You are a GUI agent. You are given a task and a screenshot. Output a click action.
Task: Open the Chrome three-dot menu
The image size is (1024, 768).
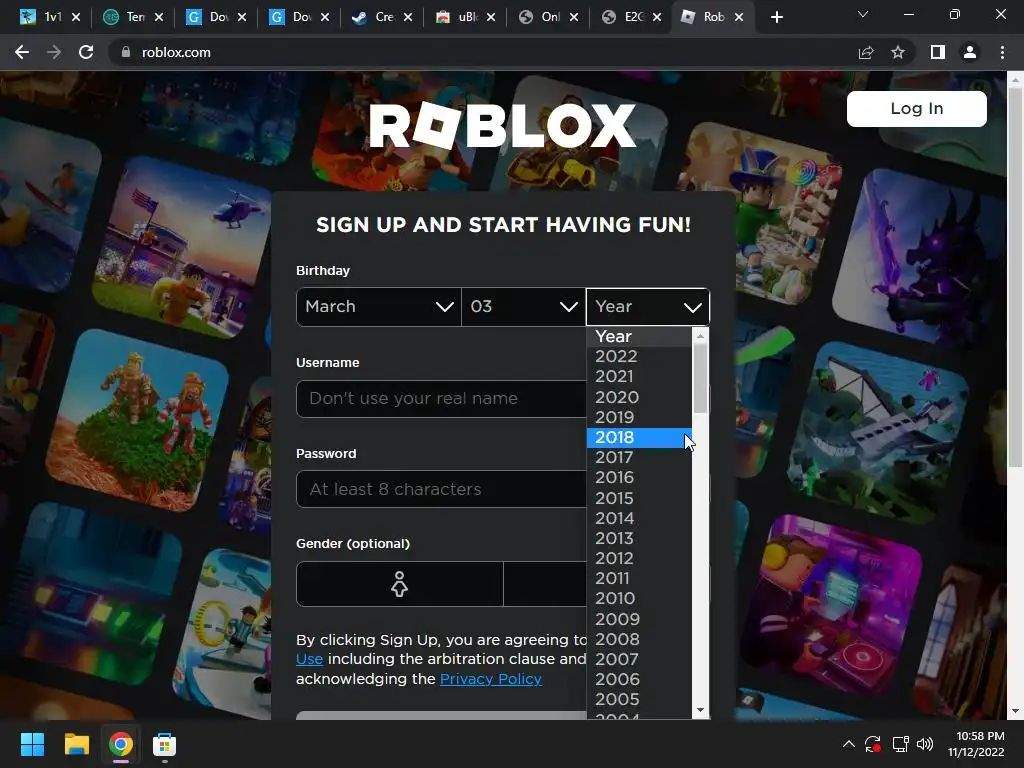point(1002,52)
